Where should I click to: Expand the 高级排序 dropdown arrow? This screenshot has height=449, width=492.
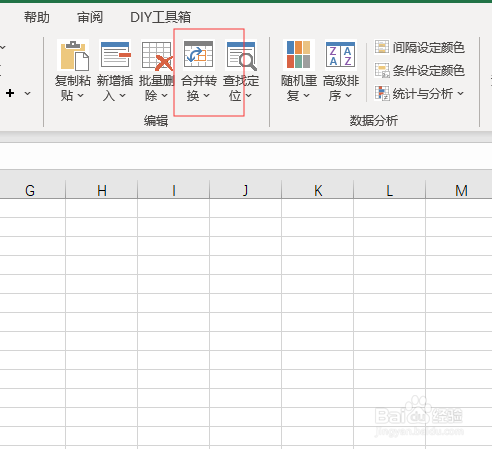[348, 96]
